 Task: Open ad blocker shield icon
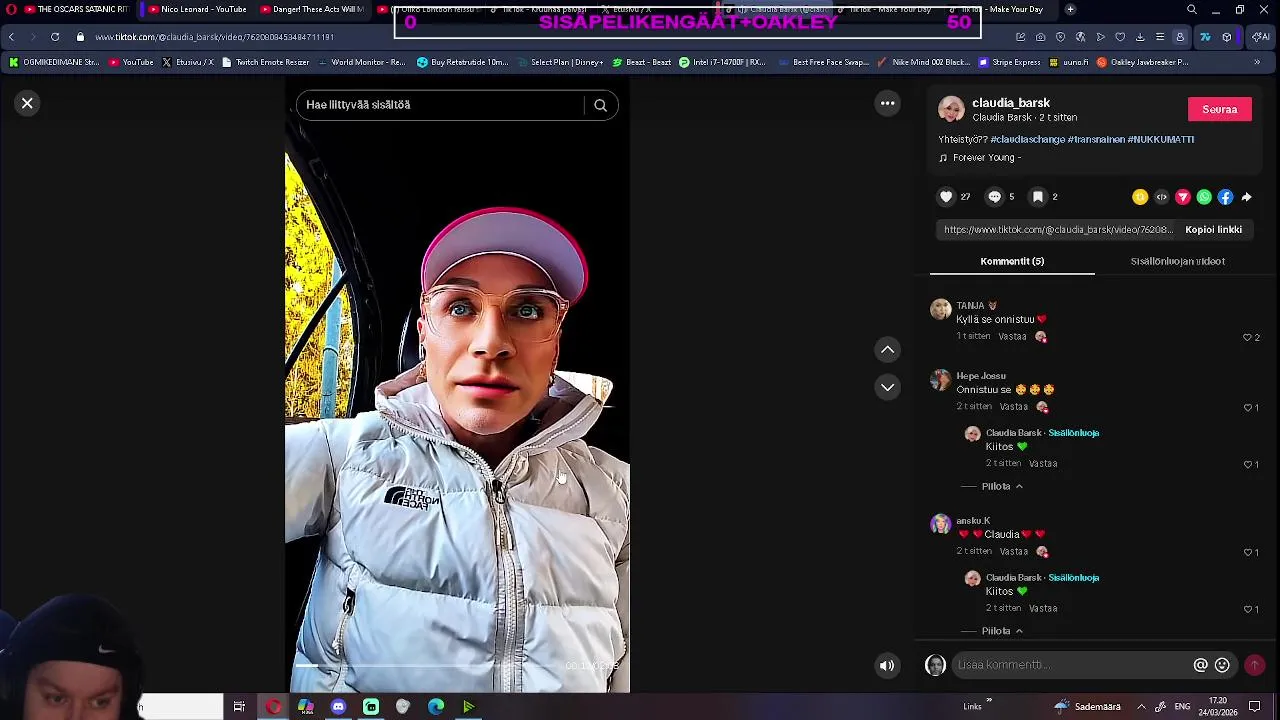[x=1060, y=37]
